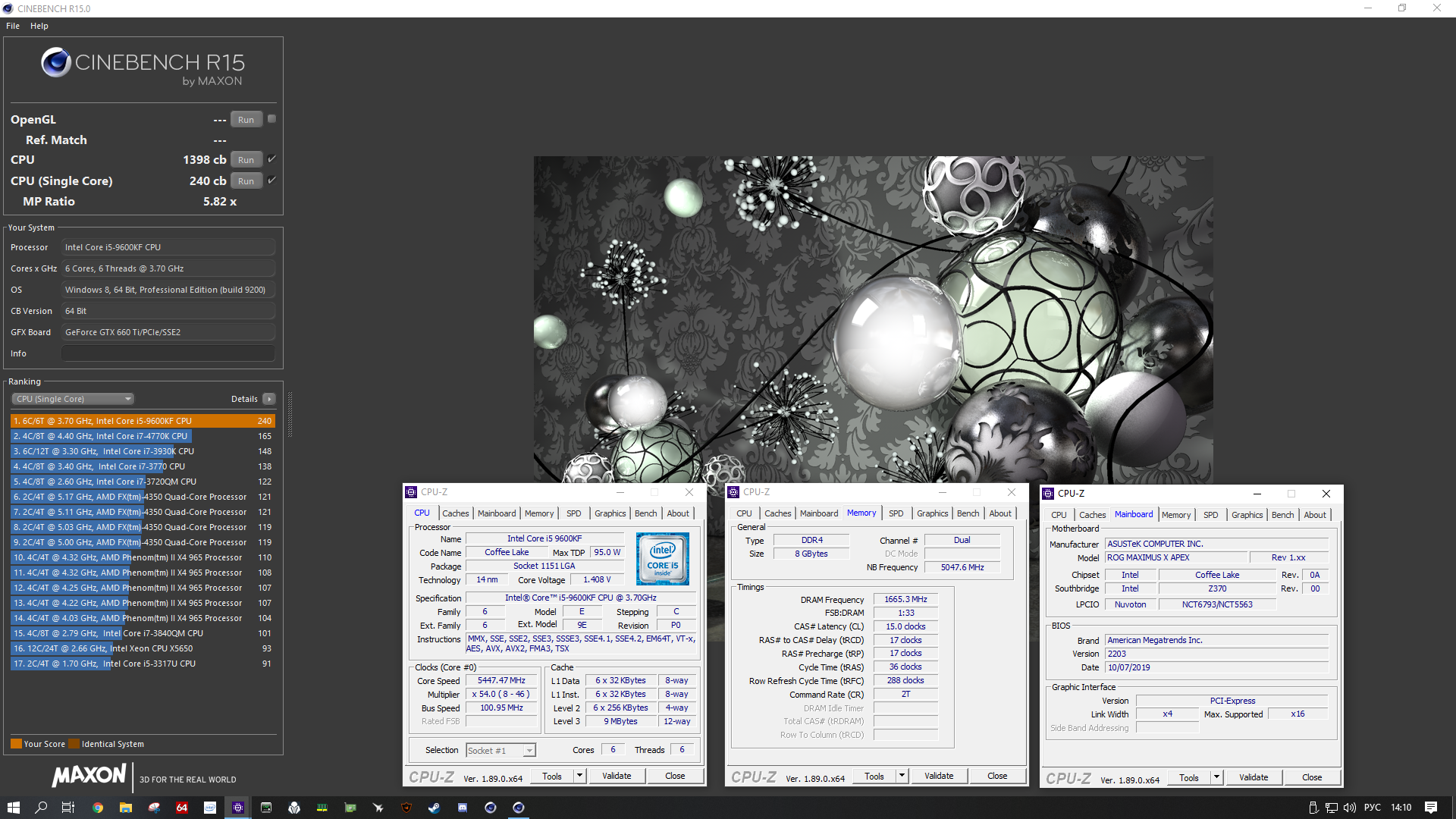The image size is (1456, 819).
Task: Click the safely remove USB tray icon
Action: tap(1313, 808)
